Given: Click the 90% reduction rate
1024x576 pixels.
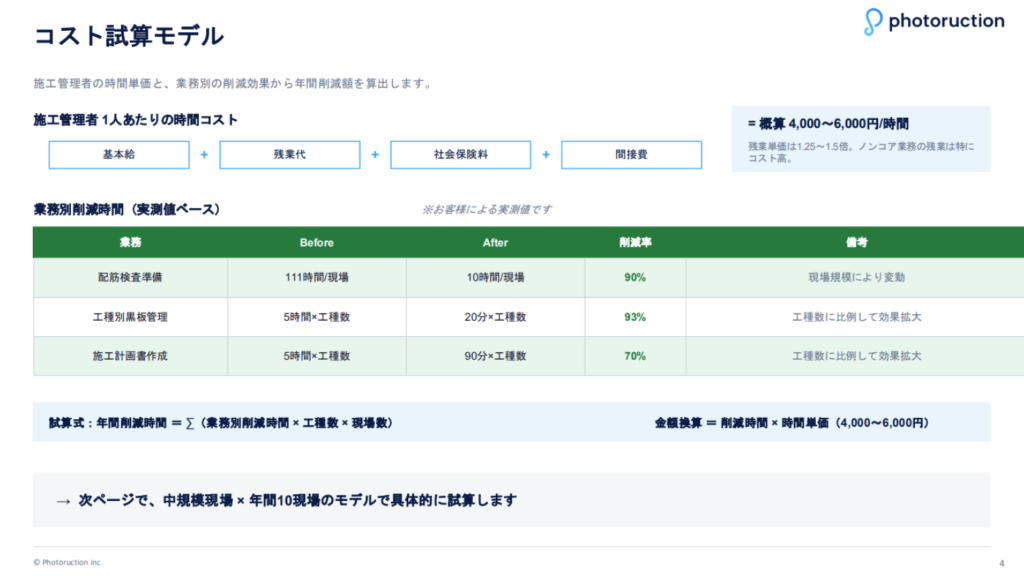Looking at the screenshot, I should point(635,278).
